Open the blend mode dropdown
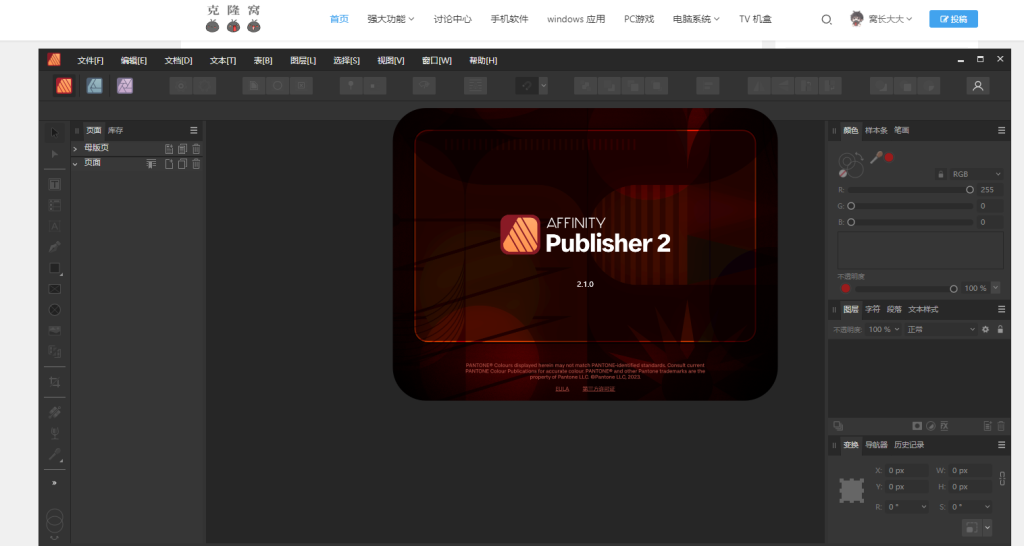Screen dimensions: 1024x546 tap(940, 329)
